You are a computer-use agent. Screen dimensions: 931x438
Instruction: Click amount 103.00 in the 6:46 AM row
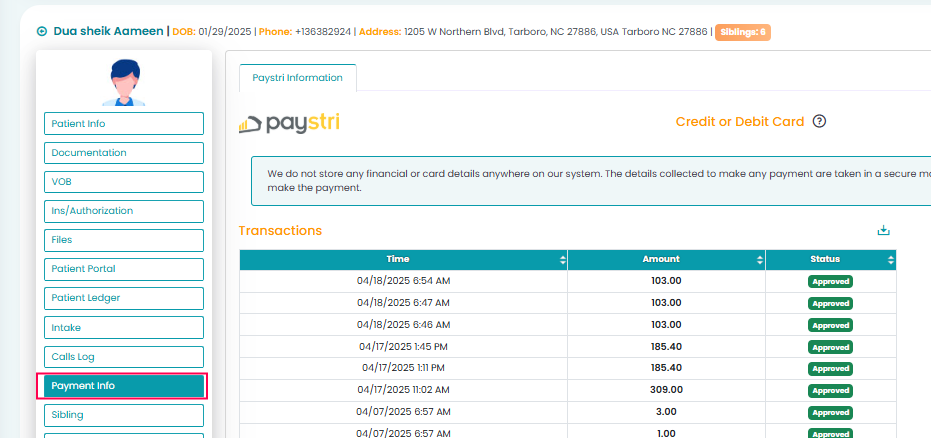point(666,325)
